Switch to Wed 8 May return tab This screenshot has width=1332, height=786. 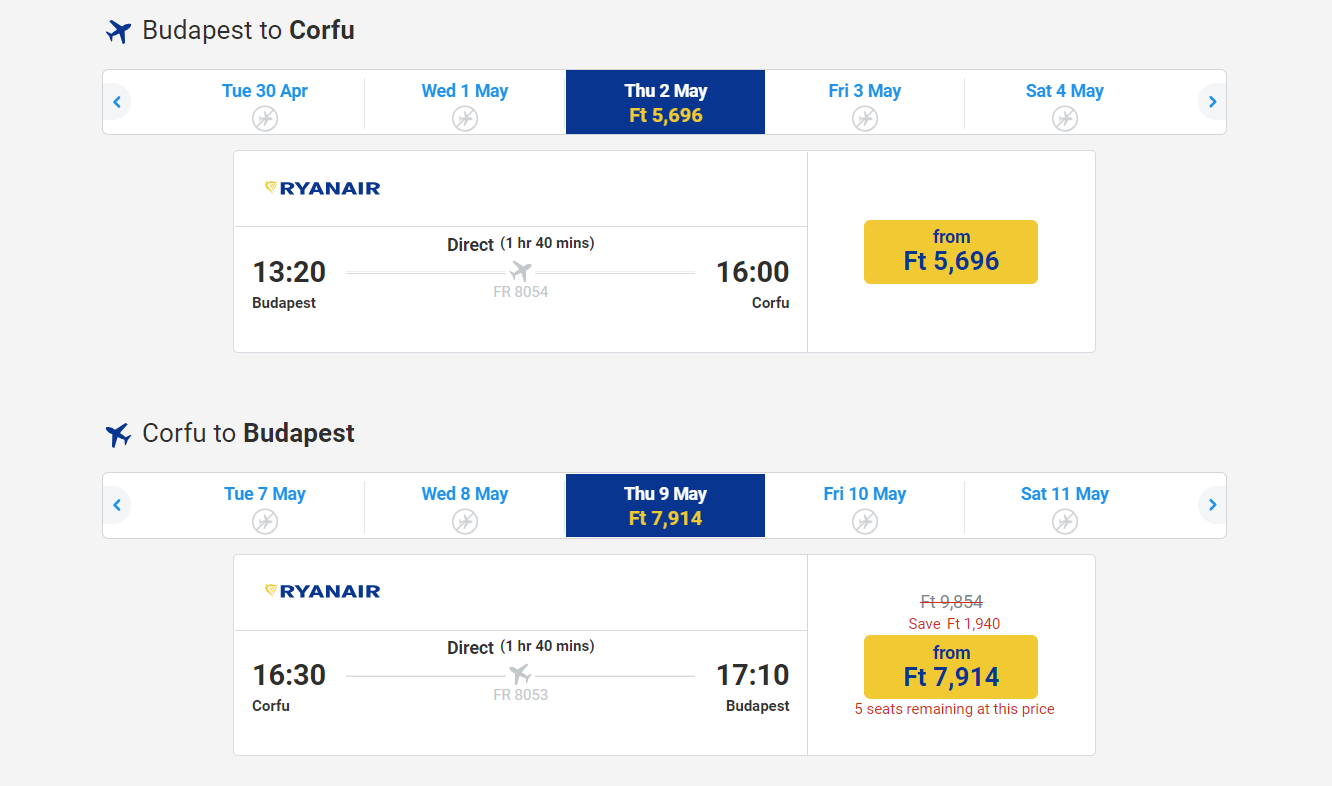click(x=465, y=505)
